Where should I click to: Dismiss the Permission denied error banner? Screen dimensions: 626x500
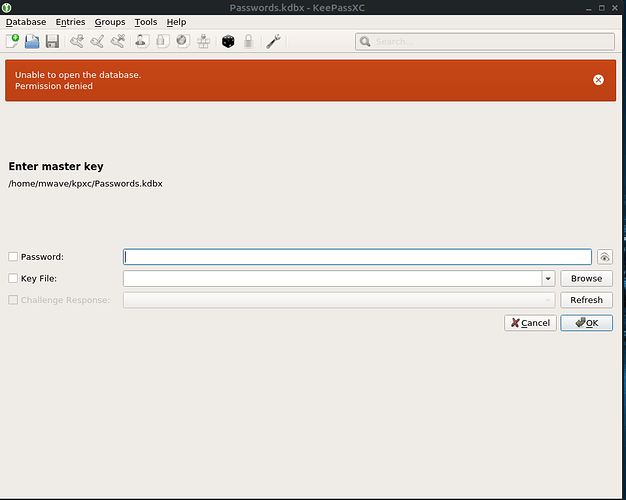(x=598, y=80)
